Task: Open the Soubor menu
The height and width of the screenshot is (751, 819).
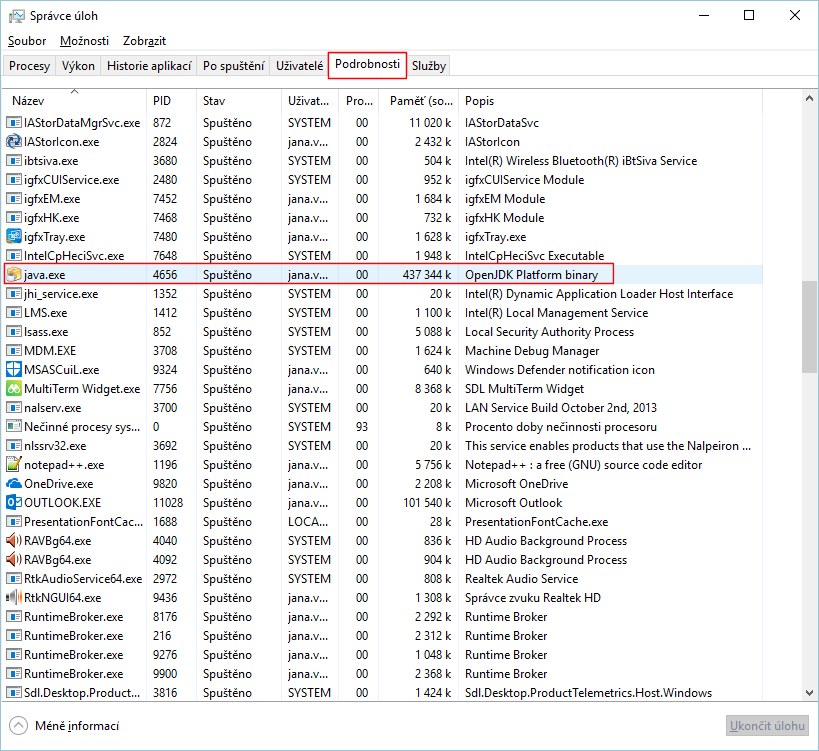Action: coord(27,41)
